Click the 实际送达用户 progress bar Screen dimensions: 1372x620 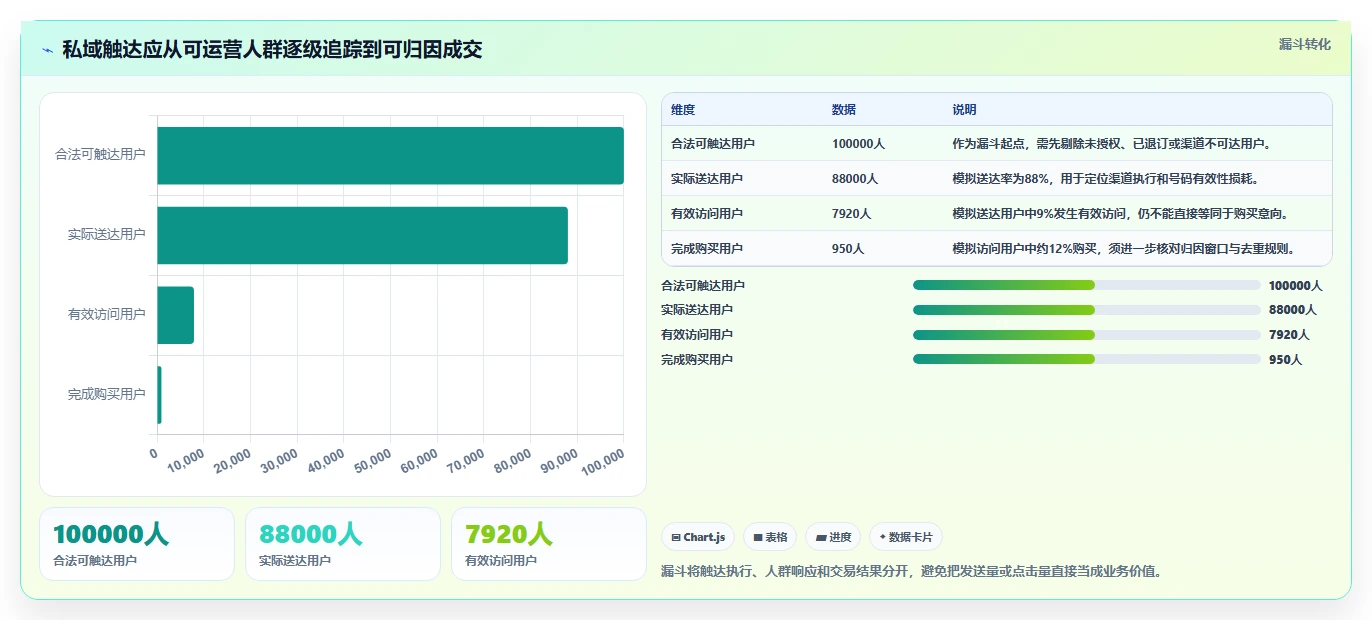point(1086,310)
